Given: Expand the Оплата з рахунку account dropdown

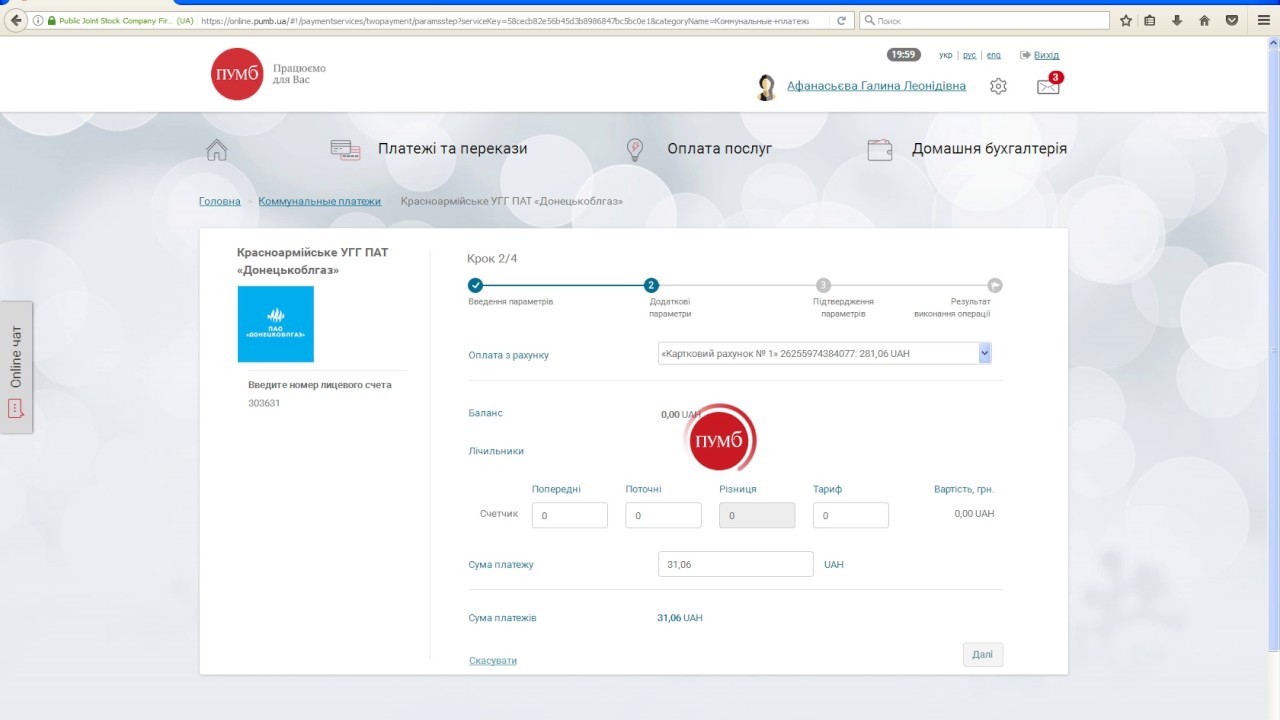Looking at the screenshot, I should pos(825,353).
